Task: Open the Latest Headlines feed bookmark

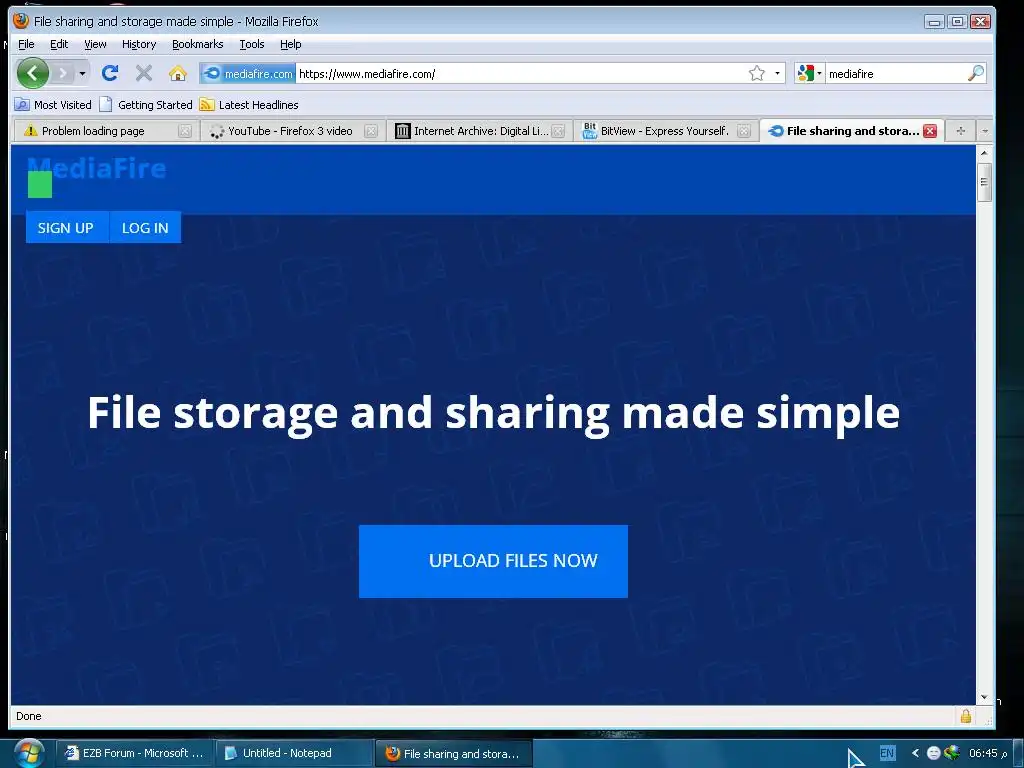Action: pyautogui.click(x=249, y=104)
